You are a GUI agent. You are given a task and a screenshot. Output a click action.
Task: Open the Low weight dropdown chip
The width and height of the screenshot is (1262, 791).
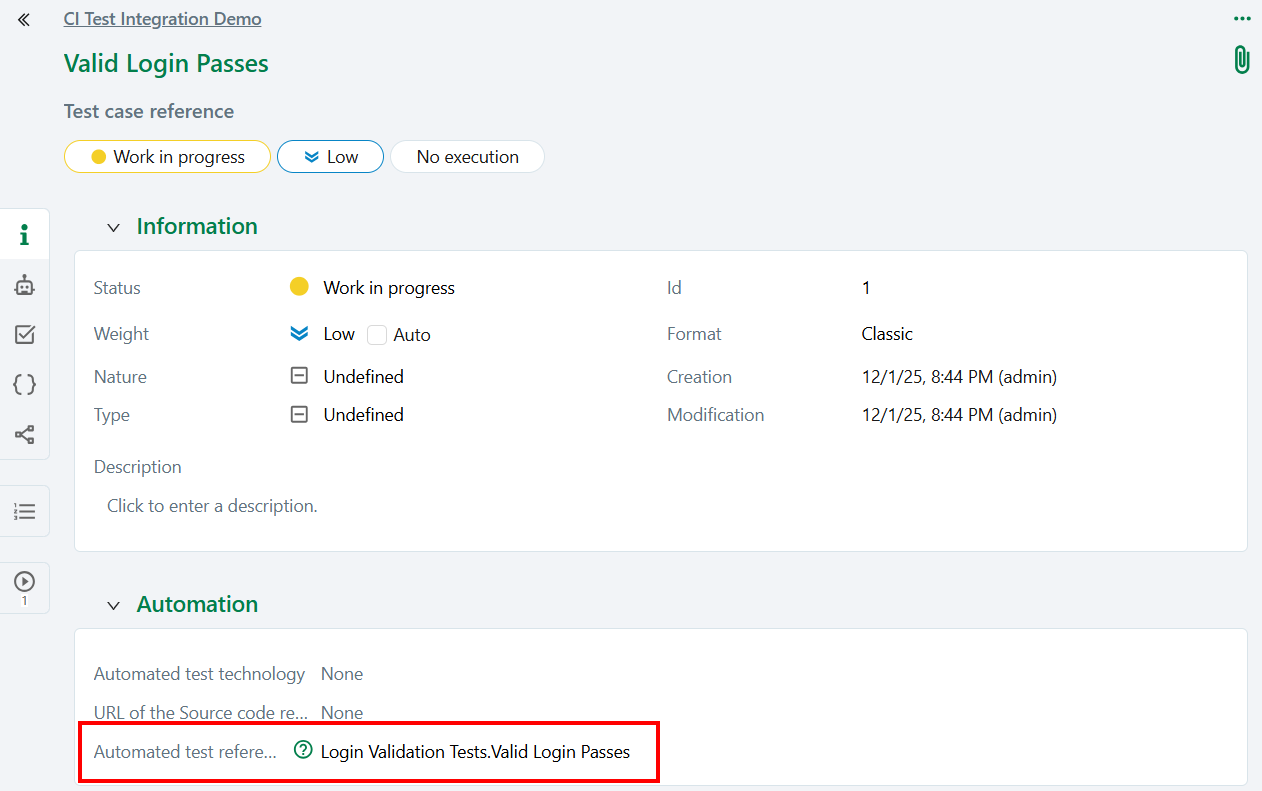click(330, 156)
